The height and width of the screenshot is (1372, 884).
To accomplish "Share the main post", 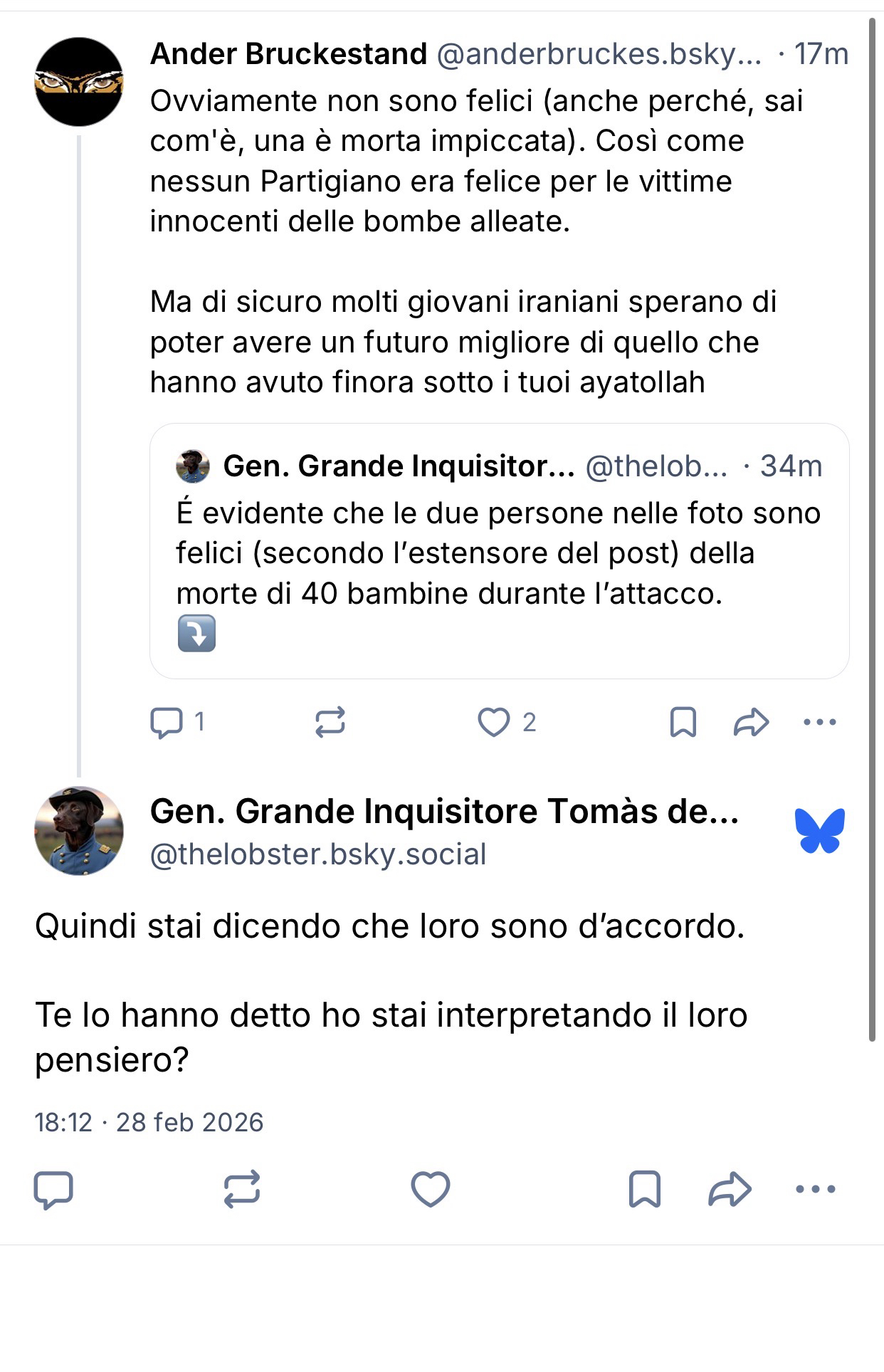I will 730,1189.
